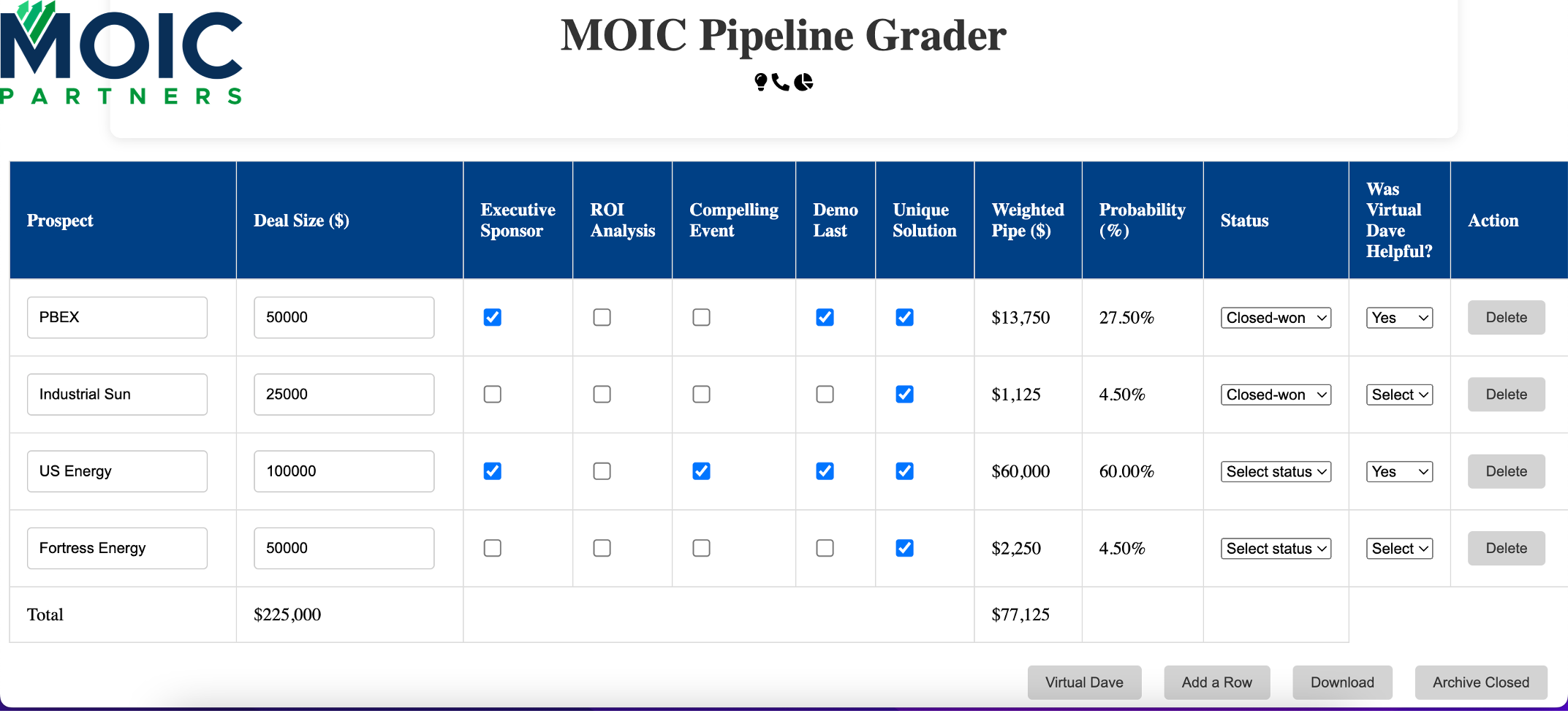Click the MOIC Partners logo
The width and height of the screenshot is (1568, 716).
(121, 53)
